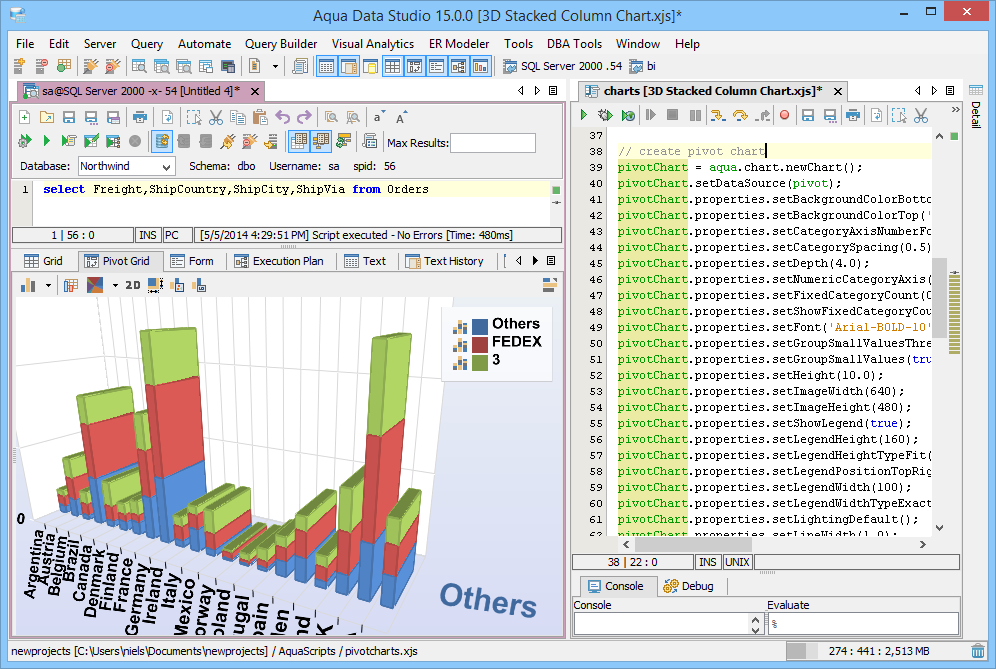Toggle the grid results view button in query toolbar
The height and width of the screenshot is (669, 996).
(299, 141)
